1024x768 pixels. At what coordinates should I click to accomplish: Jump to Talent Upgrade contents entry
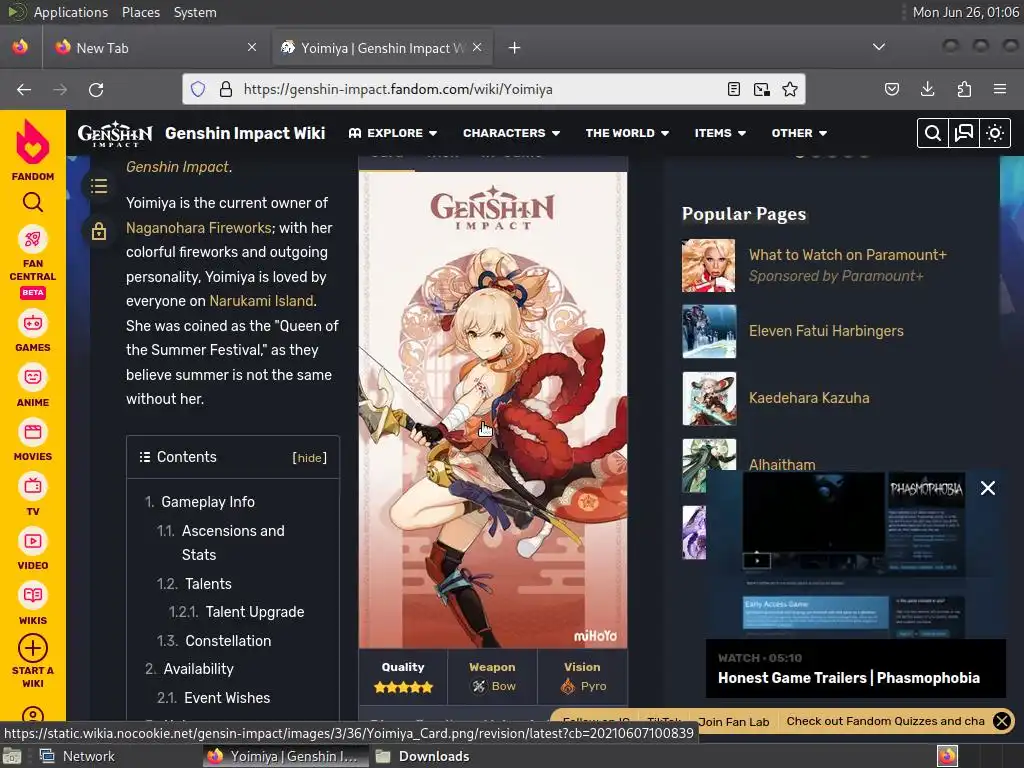[255, 612]
